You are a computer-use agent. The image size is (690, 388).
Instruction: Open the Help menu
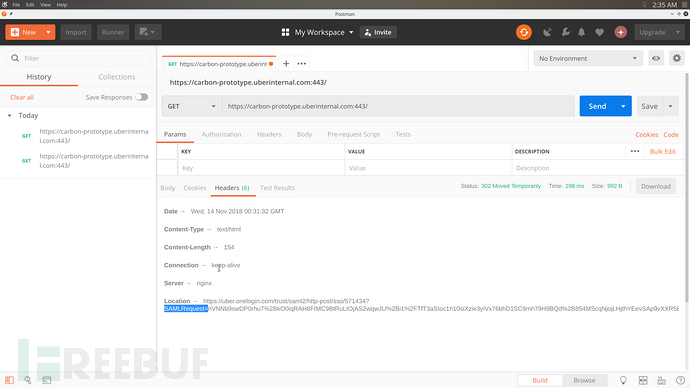(x=62, y=5)
